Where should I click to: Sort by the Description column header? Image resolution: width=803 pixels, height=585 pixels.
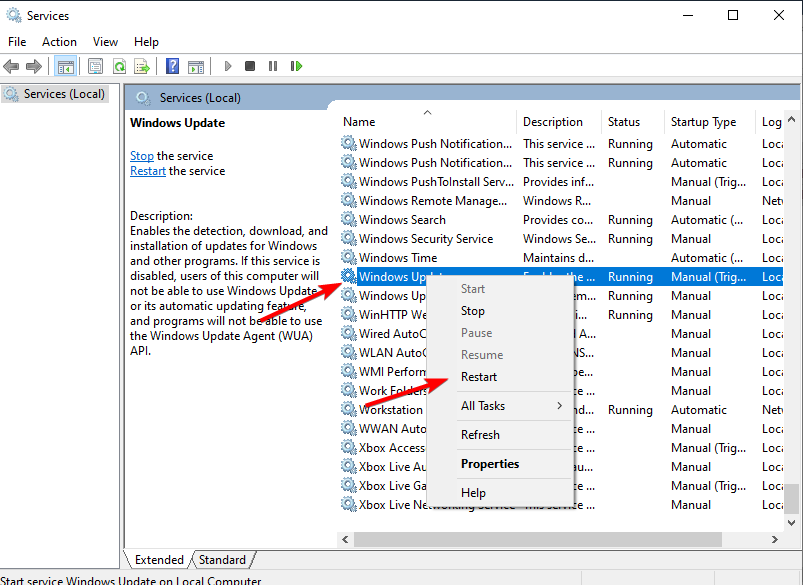pyautogui.click(x=559, y=121)
